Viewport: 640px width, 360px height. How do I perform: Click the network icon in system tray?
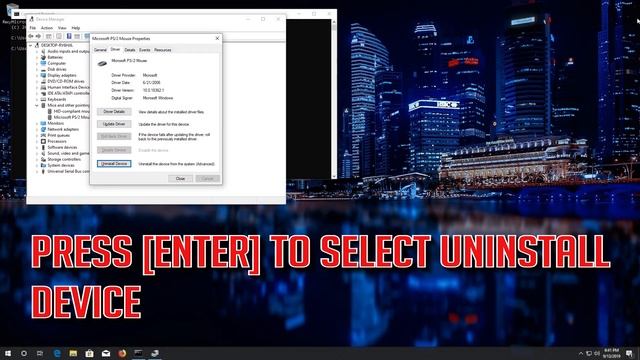pos(589,353)
